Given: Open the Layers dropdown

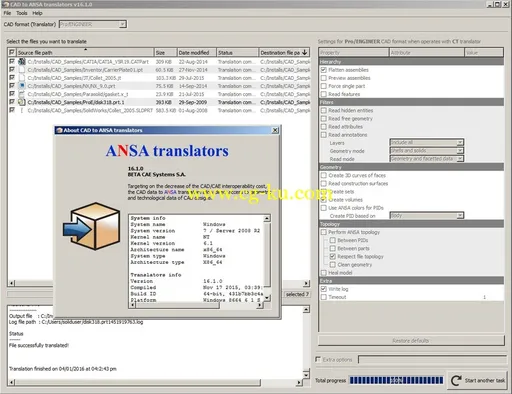Looking at the screenshot, I should [x=426, y=143].
